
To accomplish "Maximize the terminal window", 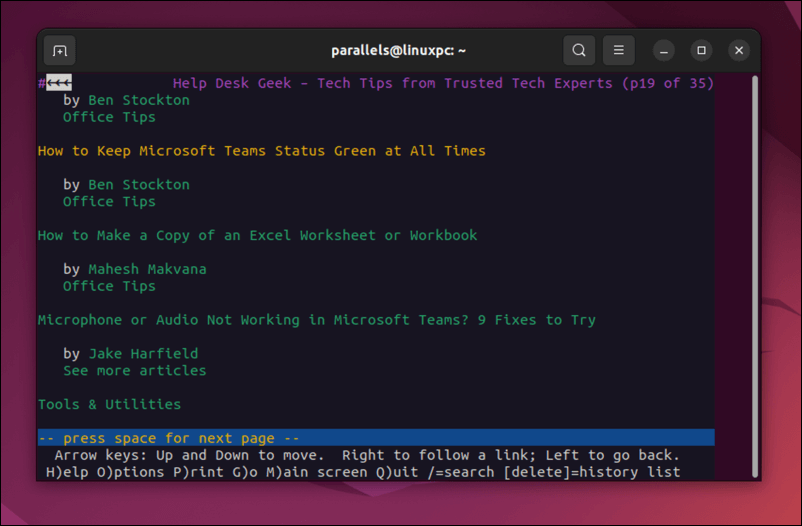I will (x=701, y=50).
